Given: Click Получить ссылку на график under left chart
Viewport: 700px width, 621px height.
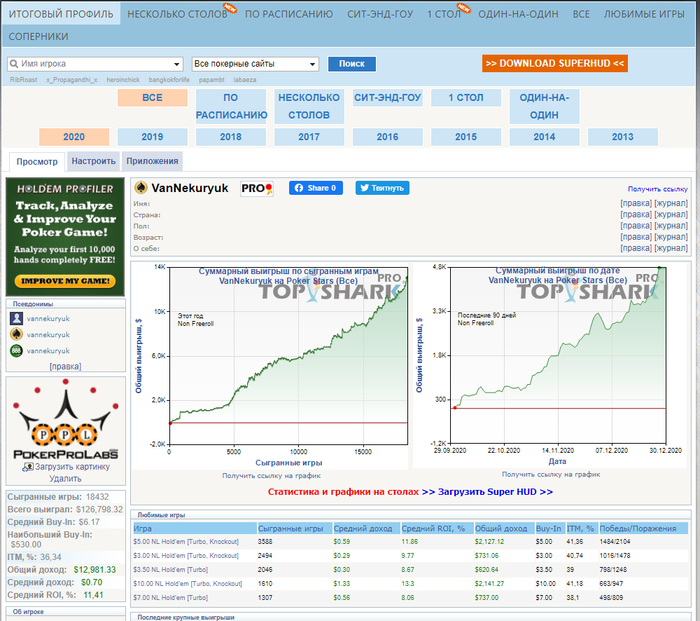Looking at the screenshot, I should (x=271, y=476).
